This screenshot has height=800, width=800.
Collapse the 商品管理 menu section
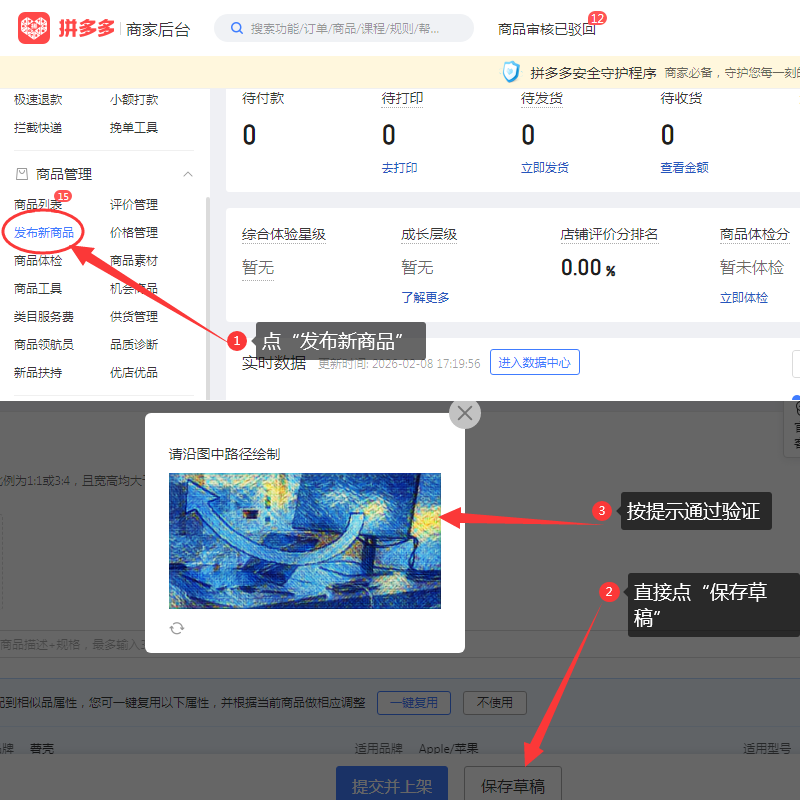pyautogui.click(x=187, y=174)
